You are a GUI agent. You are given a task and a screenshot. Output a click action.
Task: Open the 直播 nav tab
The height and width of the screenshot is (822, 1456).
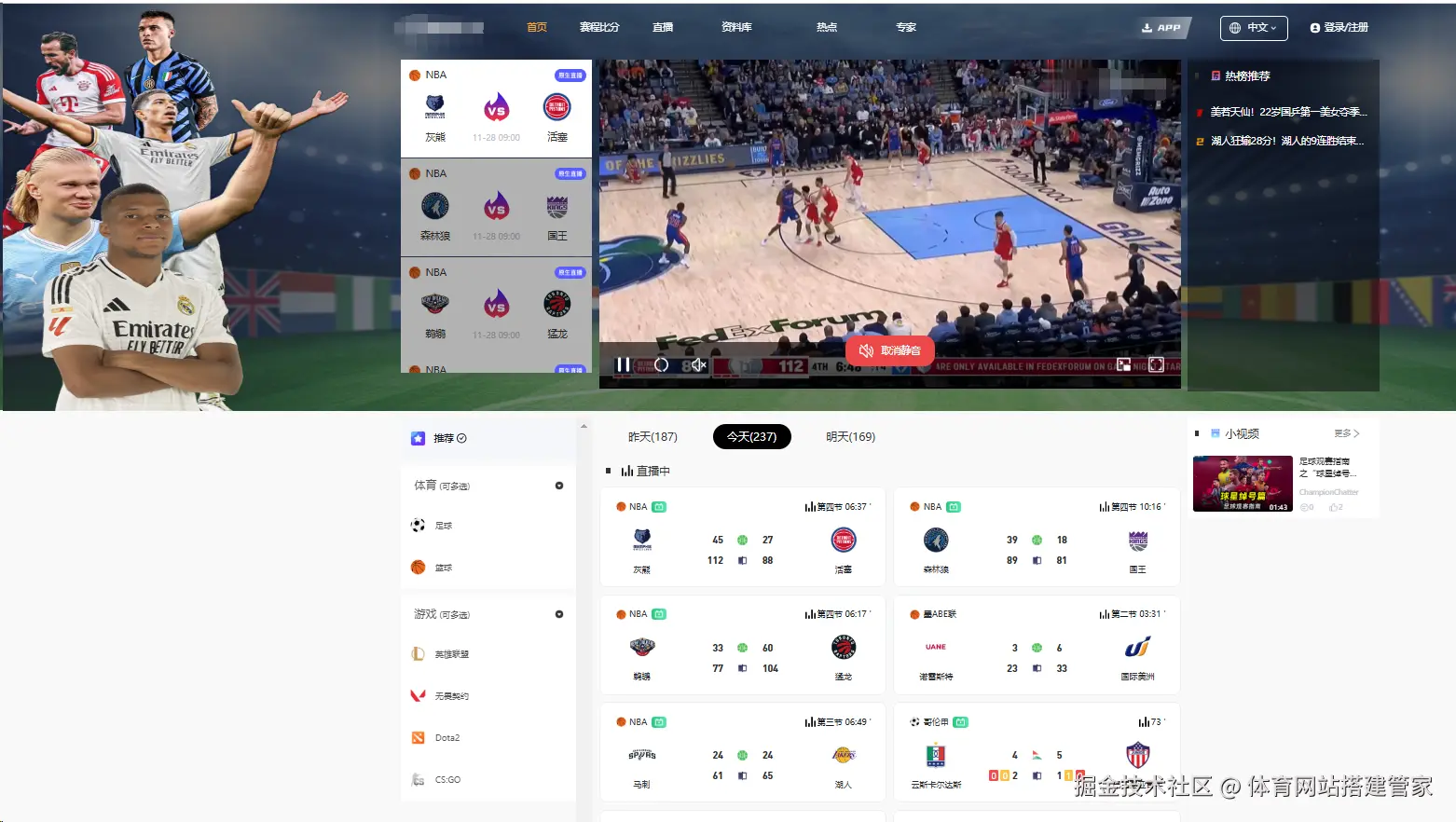coord(663,27)
